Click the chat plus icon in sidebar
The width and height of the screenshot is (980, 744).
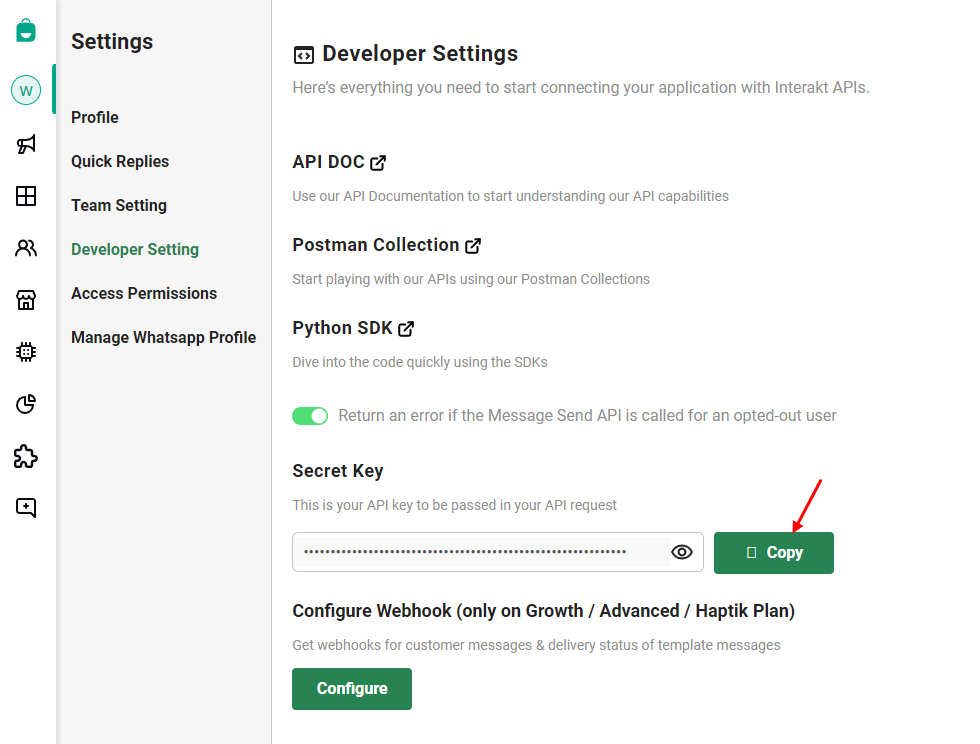[26, 508]
